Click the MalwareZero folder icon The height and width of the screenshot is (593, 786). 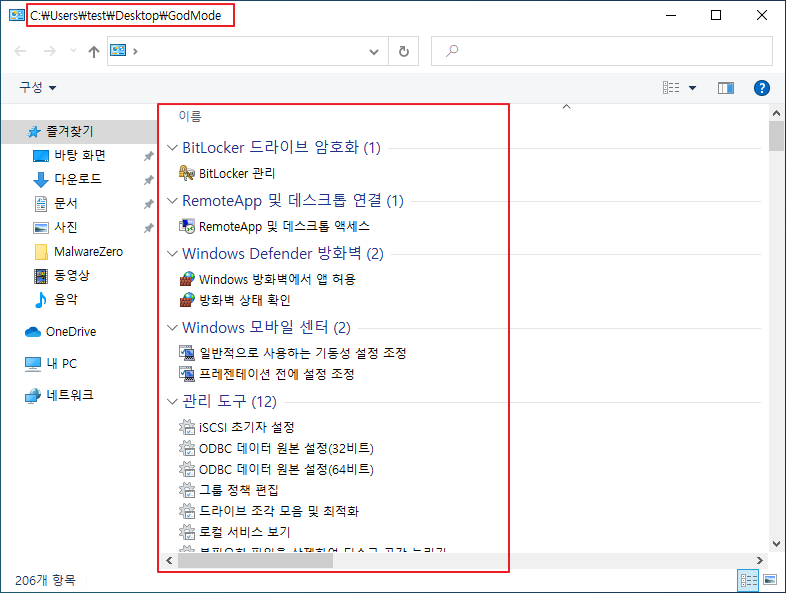coord(41,252)
